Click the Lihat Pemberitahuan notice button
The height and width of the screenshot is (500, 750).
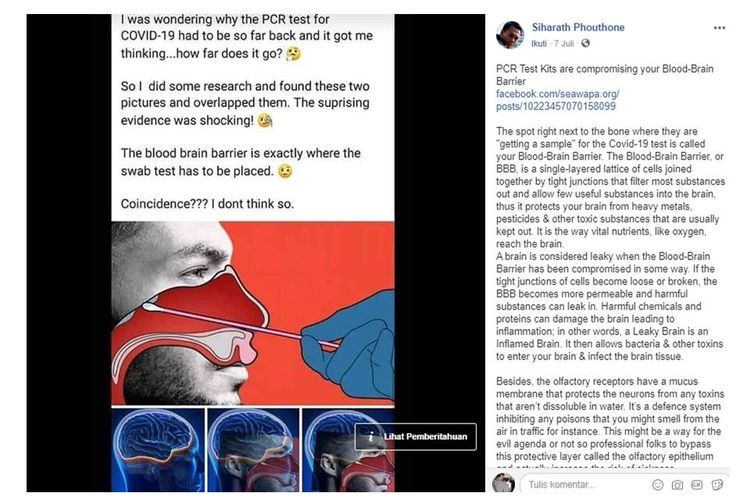tap(427, 436)
